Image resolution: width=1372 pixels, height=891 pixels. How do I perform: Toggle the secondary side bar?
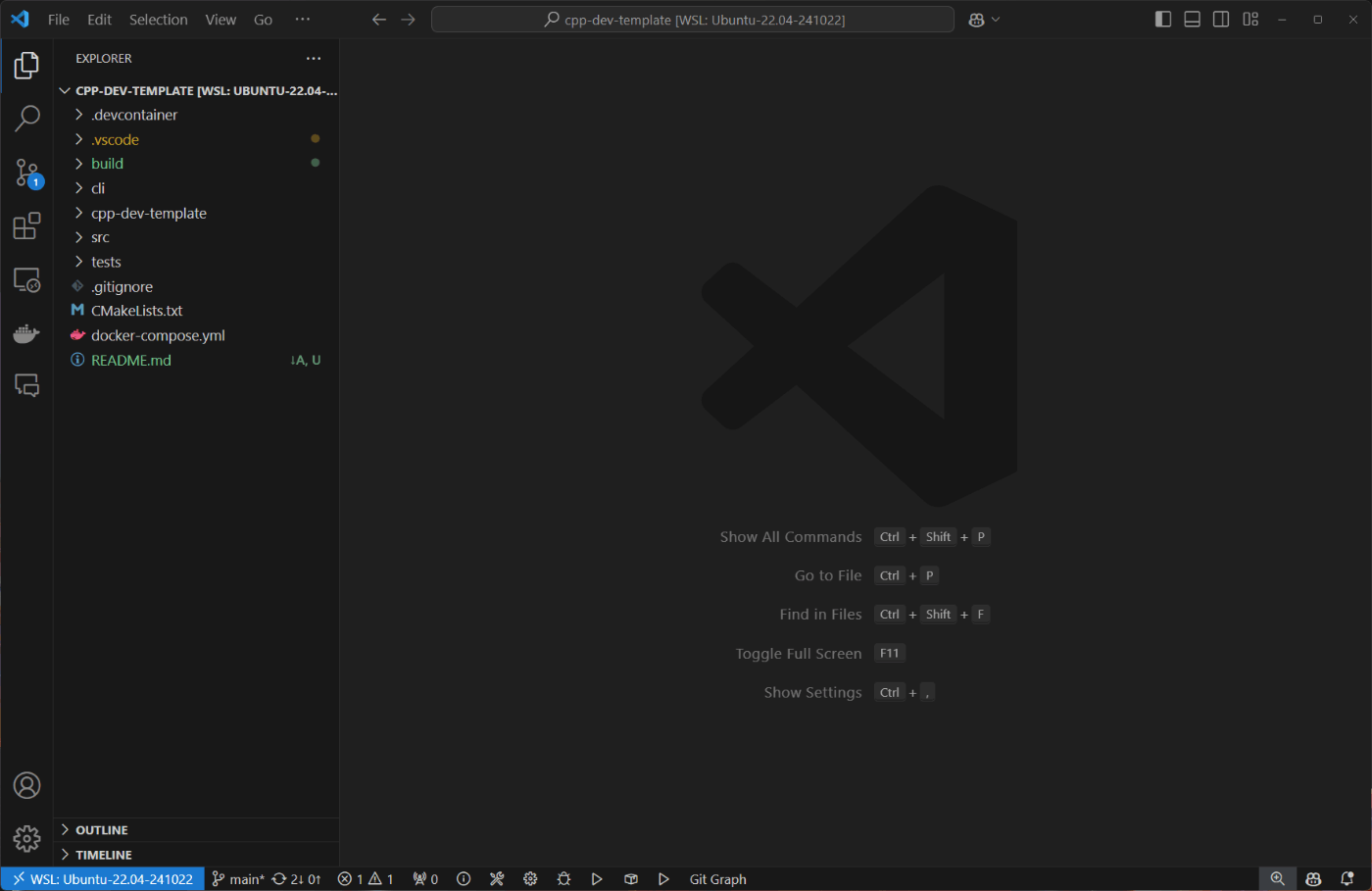click(x=1221, y=20)
